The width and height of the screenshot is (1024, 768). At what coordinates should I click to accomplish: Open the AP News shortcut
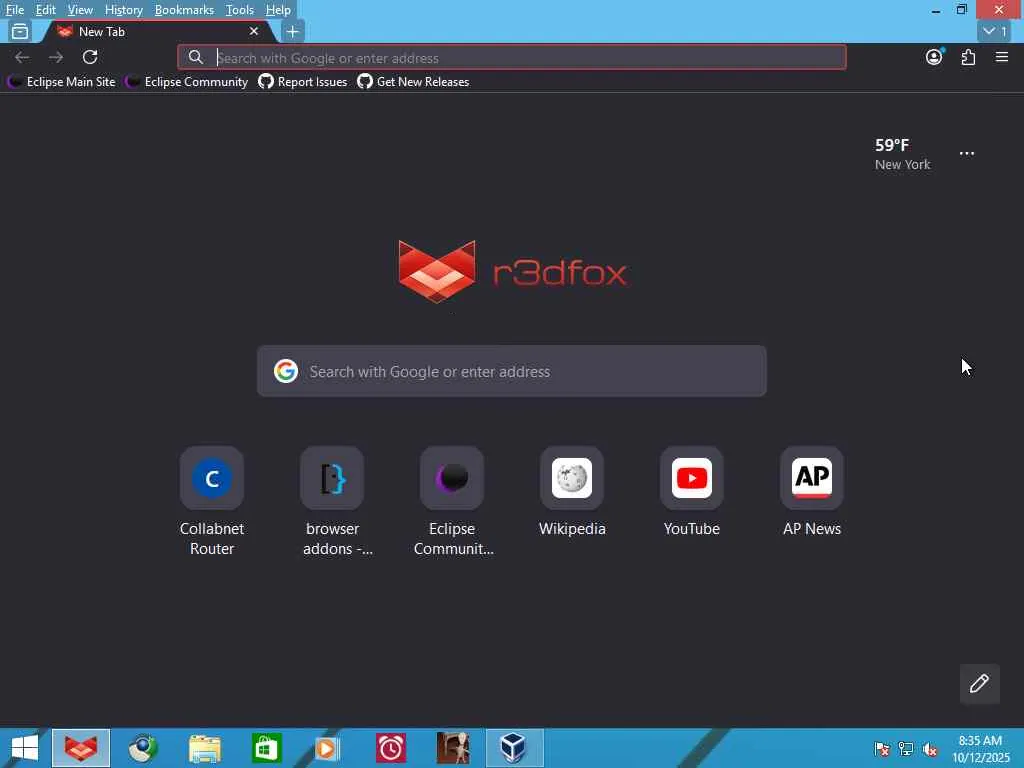pyautogui.click(x=812, y=493)
